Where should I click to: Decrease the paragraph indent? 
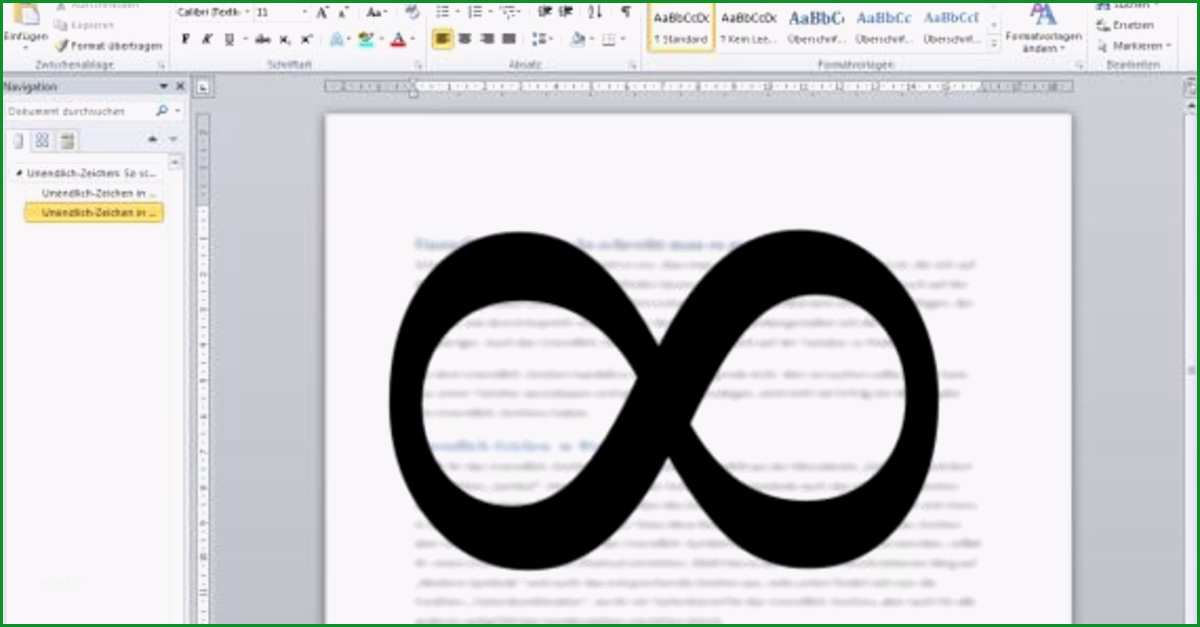545,12
